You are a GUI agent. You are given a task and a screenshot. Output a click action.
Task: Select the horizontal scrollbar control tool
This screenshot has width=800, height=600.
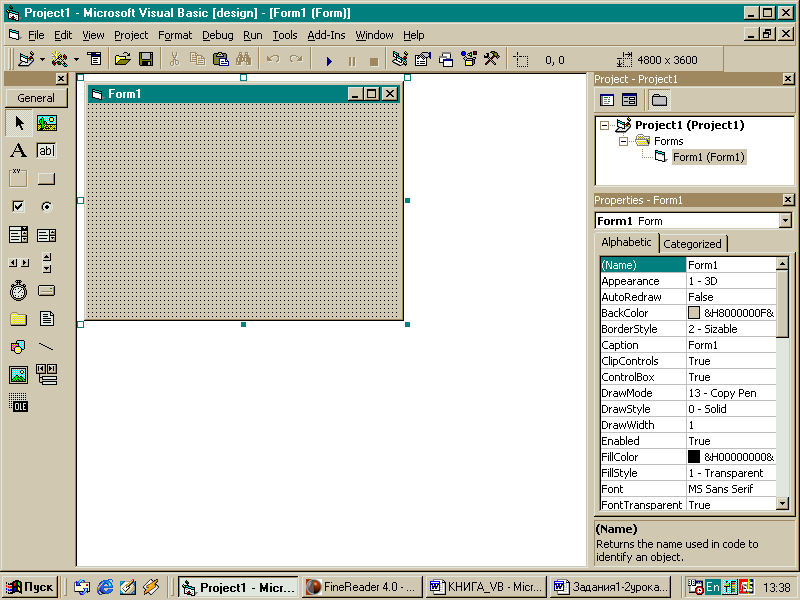[19, 263]
